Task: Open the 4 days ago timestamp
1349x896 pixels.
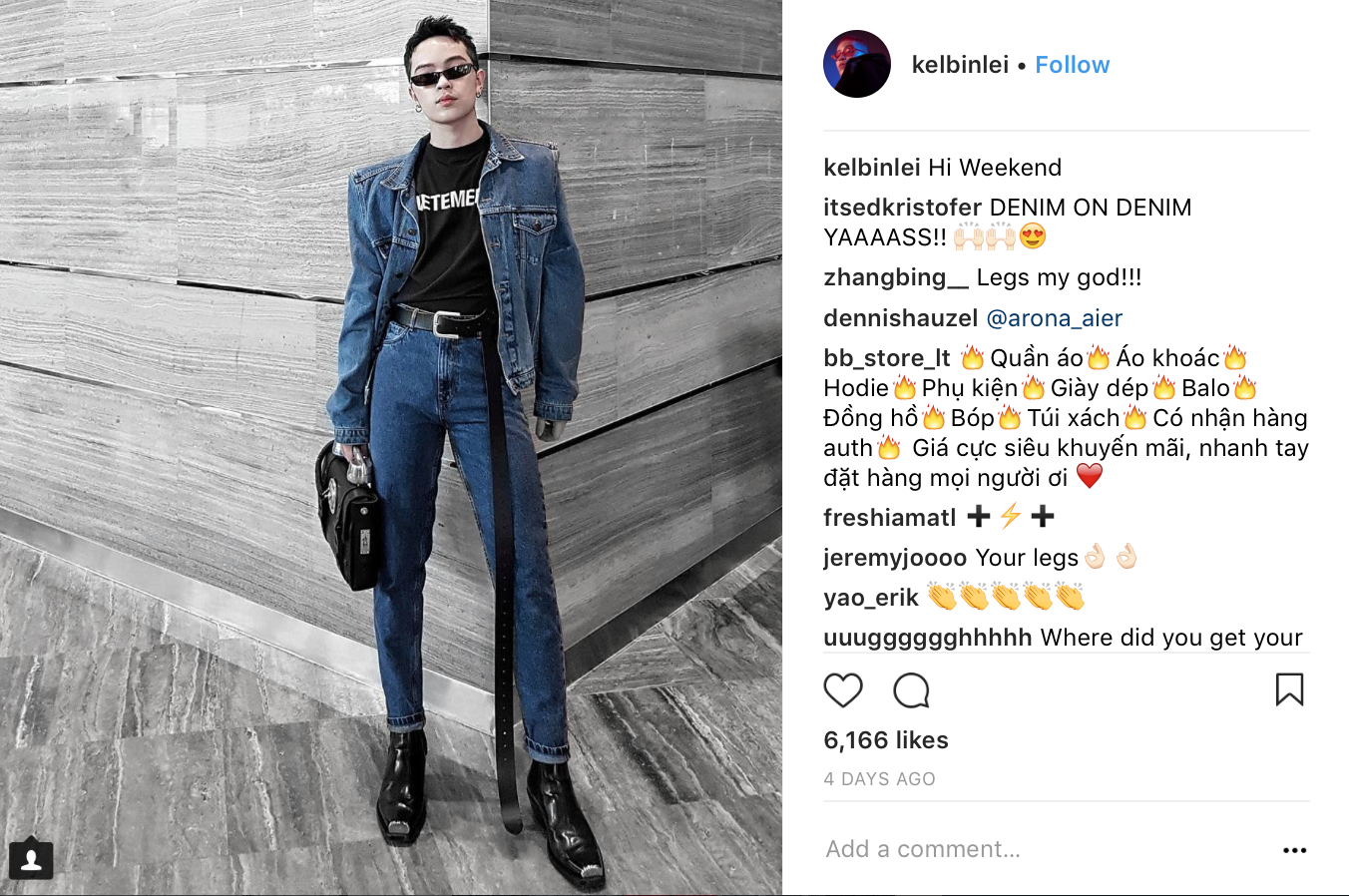Action: [x=879, y=779]
